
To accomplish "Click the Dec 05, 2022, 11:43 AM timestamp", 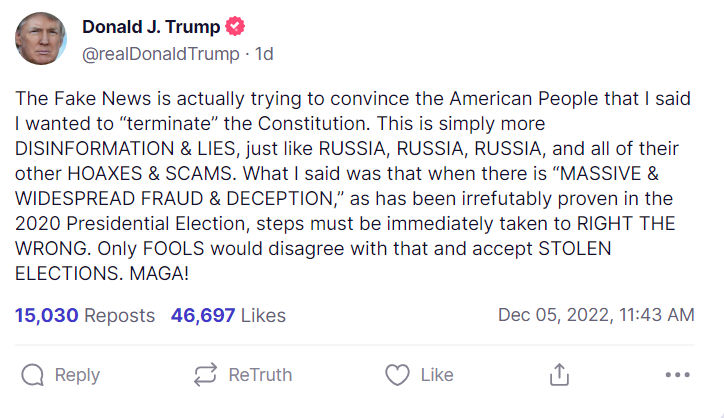I will tap(595, 316).
